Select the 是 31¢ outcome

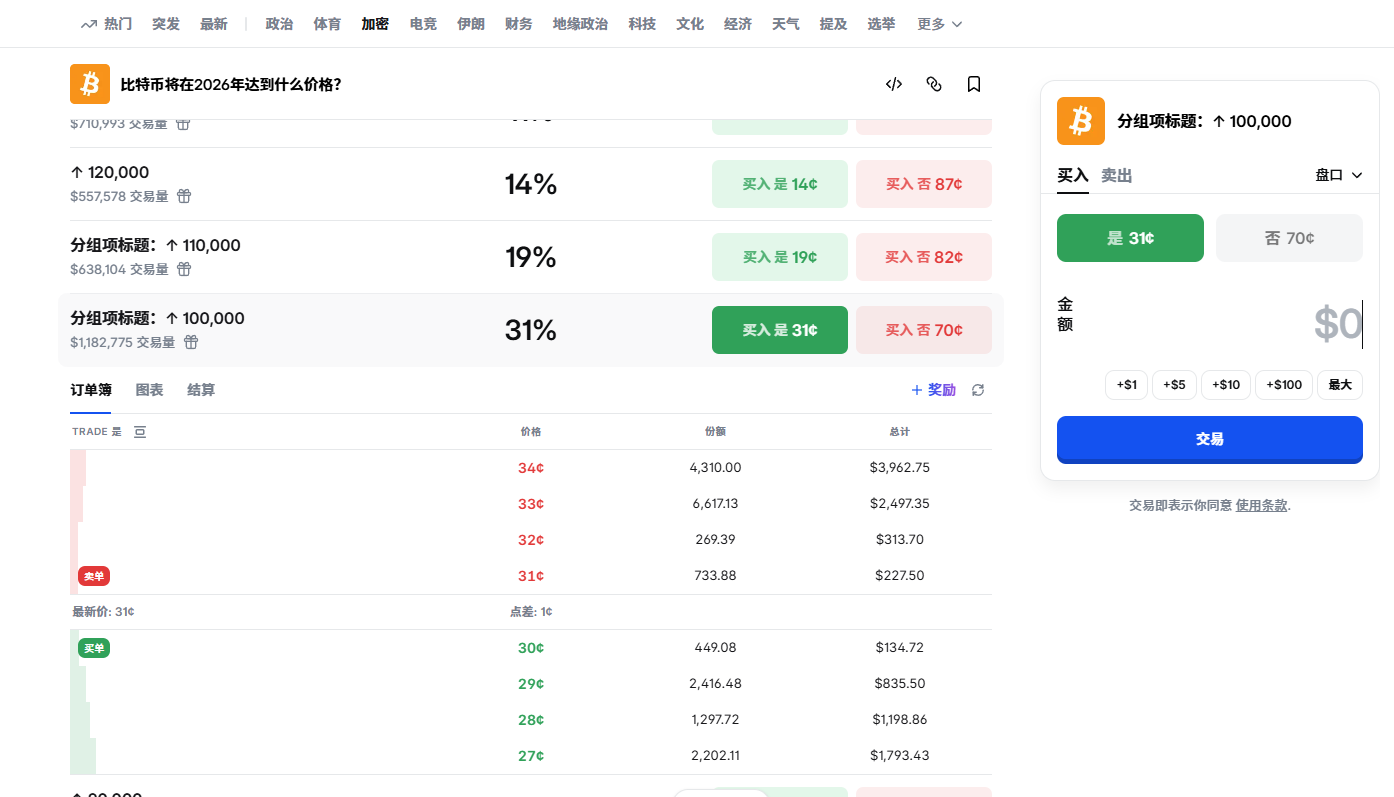1130,238
